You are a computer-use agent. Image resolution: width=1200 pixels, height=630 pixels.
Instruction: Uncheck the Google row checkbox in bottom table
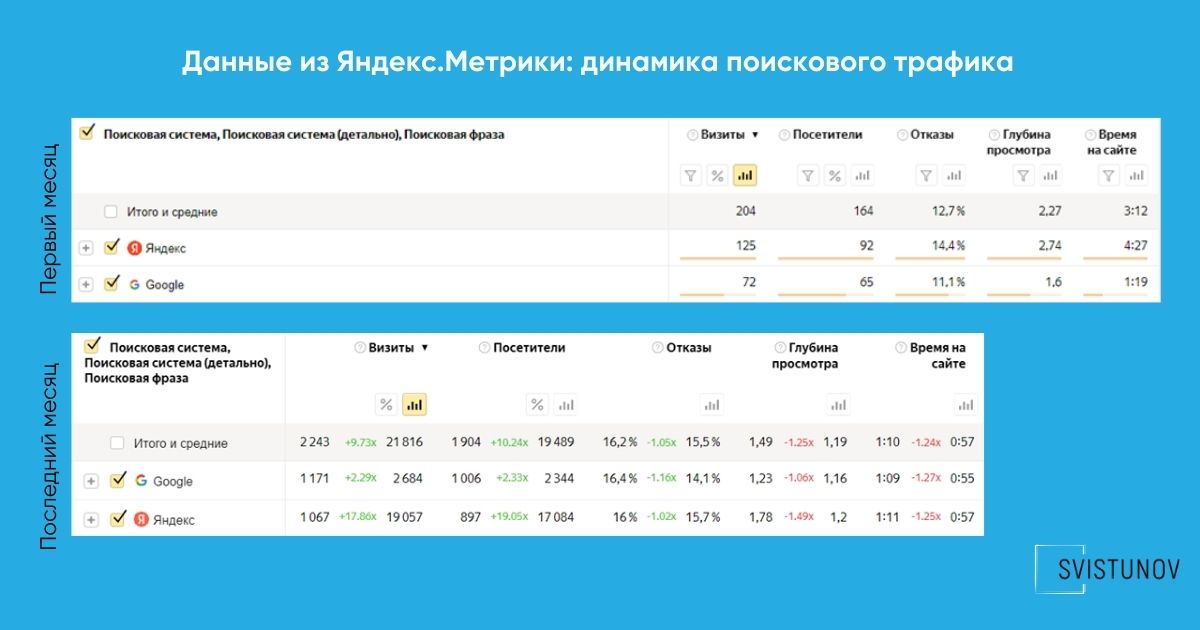118,481
